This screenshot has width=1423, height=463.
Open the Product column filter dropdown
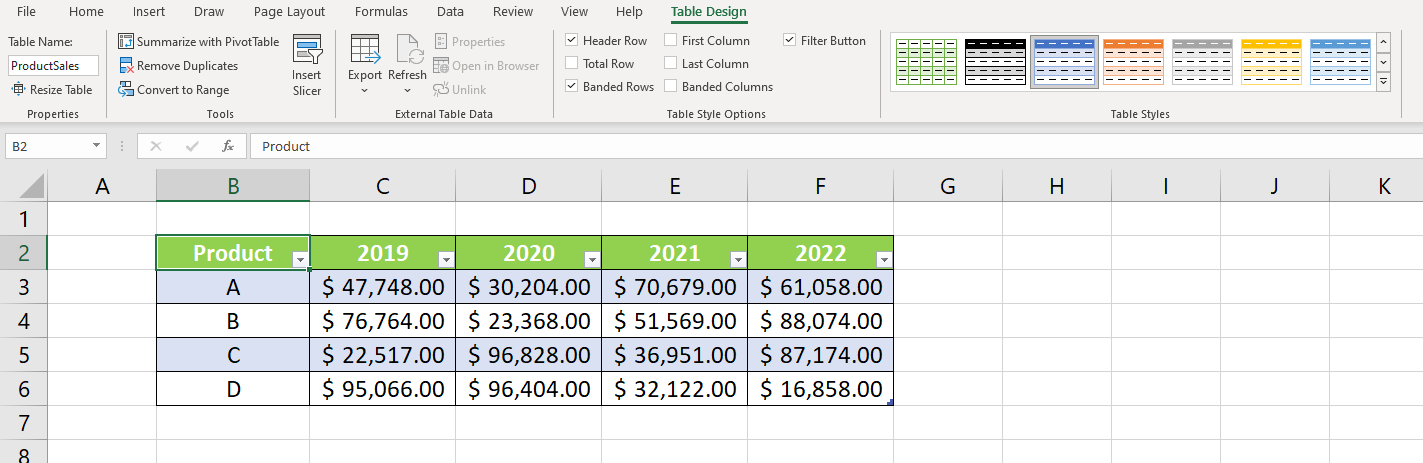pos(299,260)
